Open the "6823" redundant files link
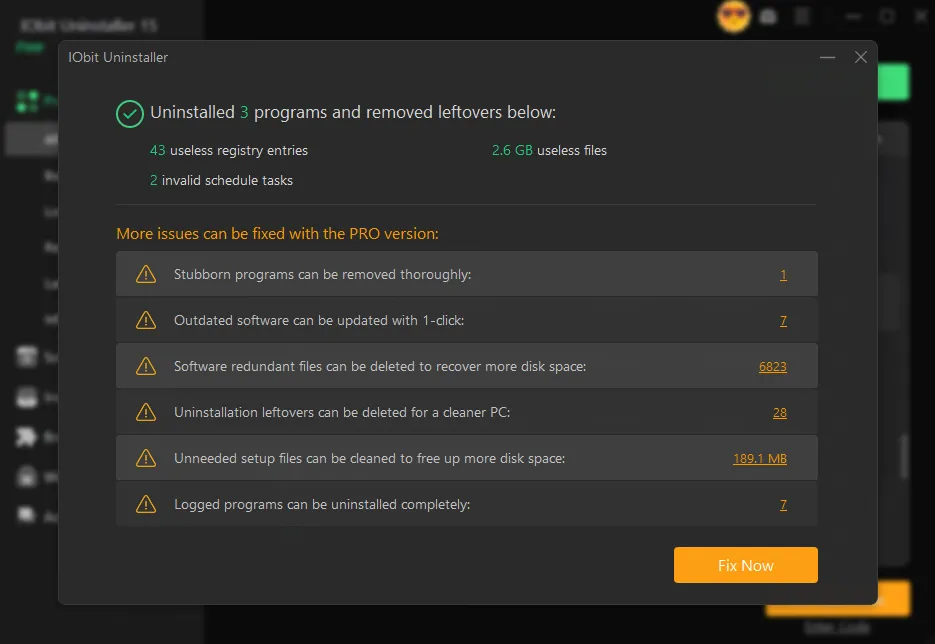935x644 pixels. point(773,366)
